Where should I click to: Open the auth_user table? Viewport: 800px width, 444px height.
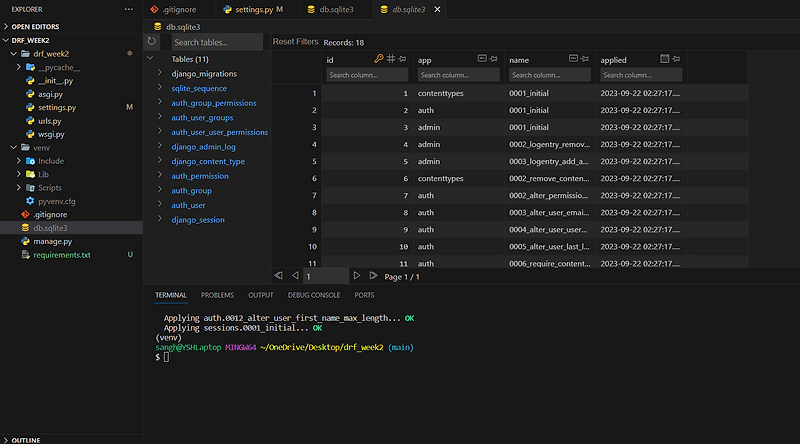pyautogui.click(x=188, y=205)
